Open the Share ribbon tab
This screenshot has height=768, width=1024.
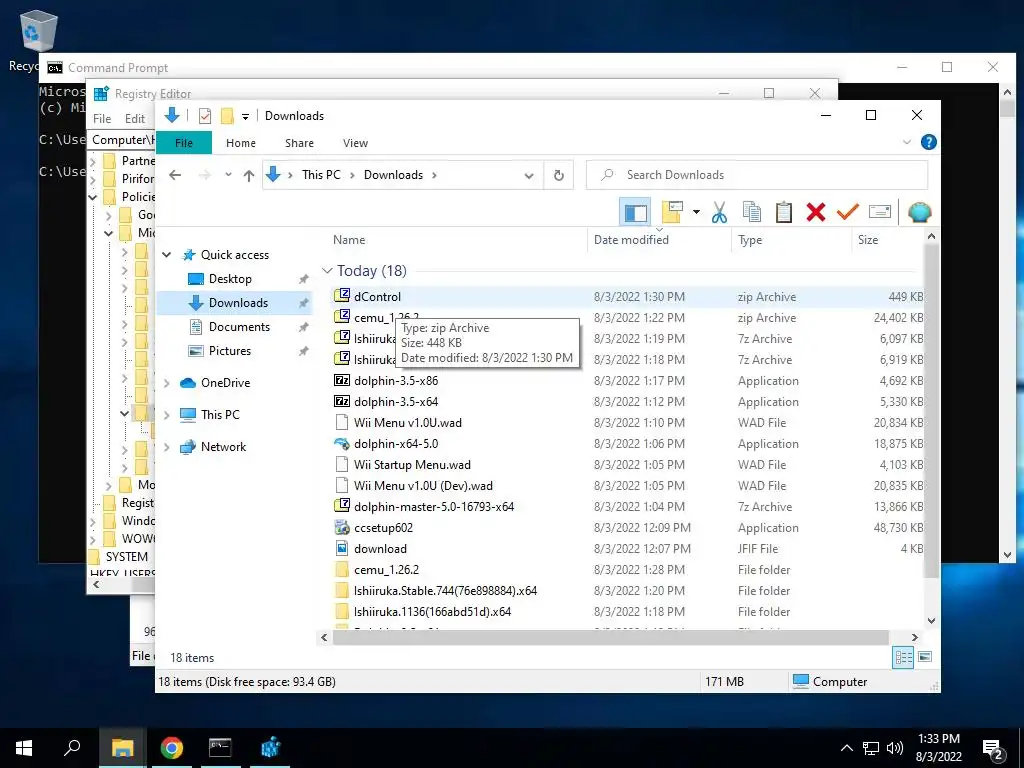click(x=299, y=143)
